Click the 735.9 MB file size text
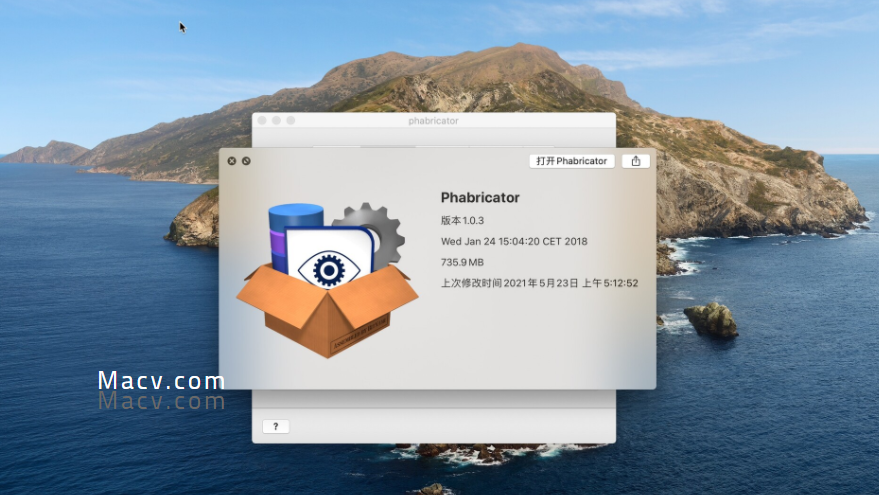The image size is (879, 495). pos(462,262)
